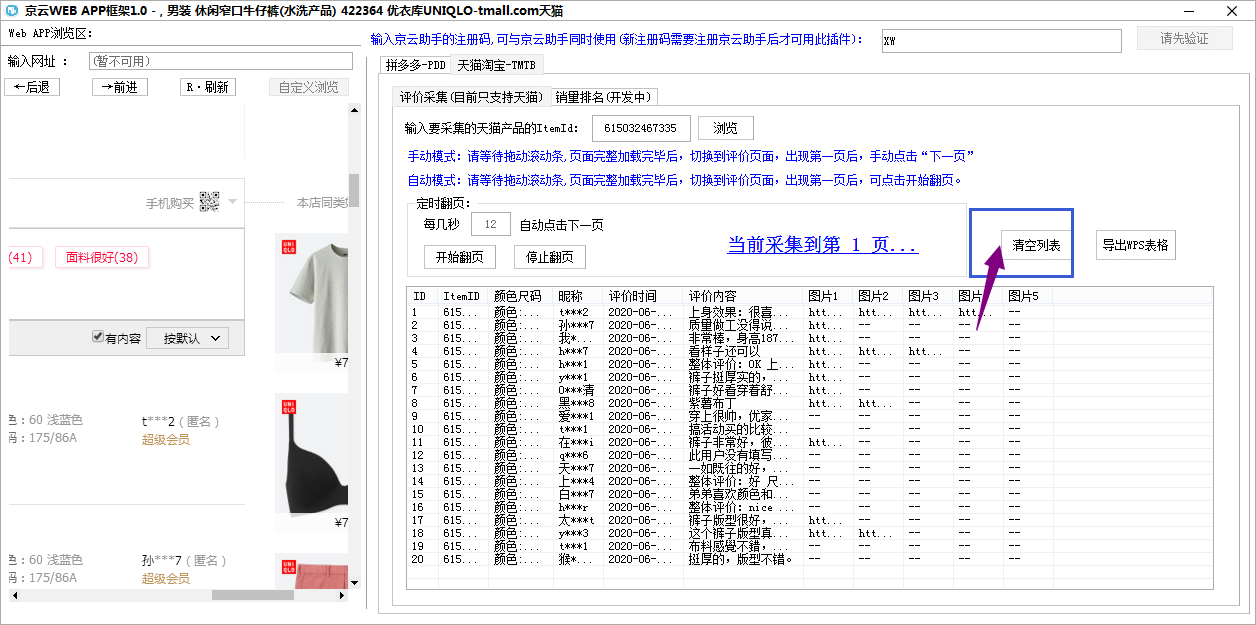This screenshot has height=625, width=1256.
Task: Select the row with 挺厚的，版型不错。
Action: coord(810,559)
